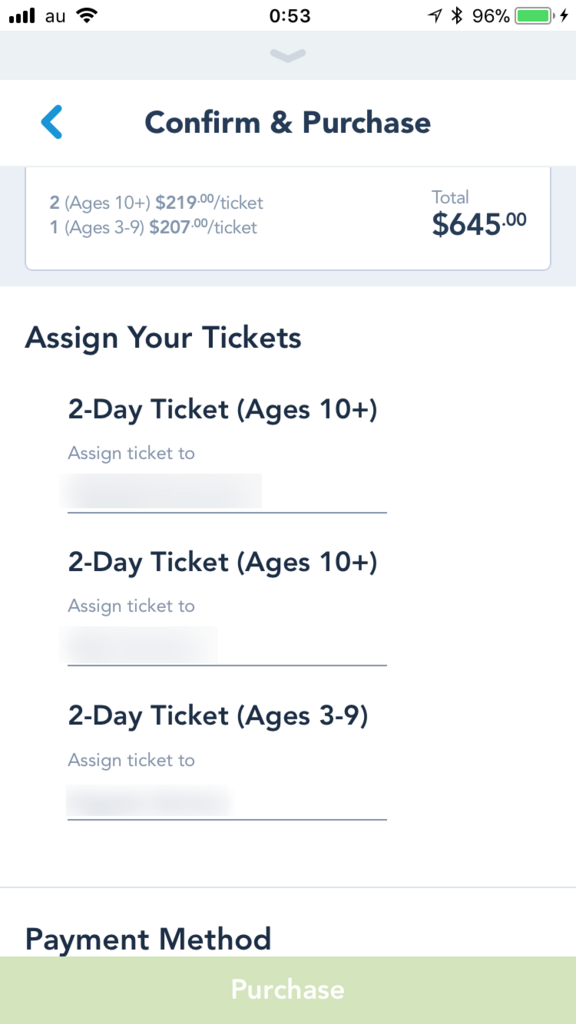
Task: Tap the location services arrow icon
Action: 435,16
